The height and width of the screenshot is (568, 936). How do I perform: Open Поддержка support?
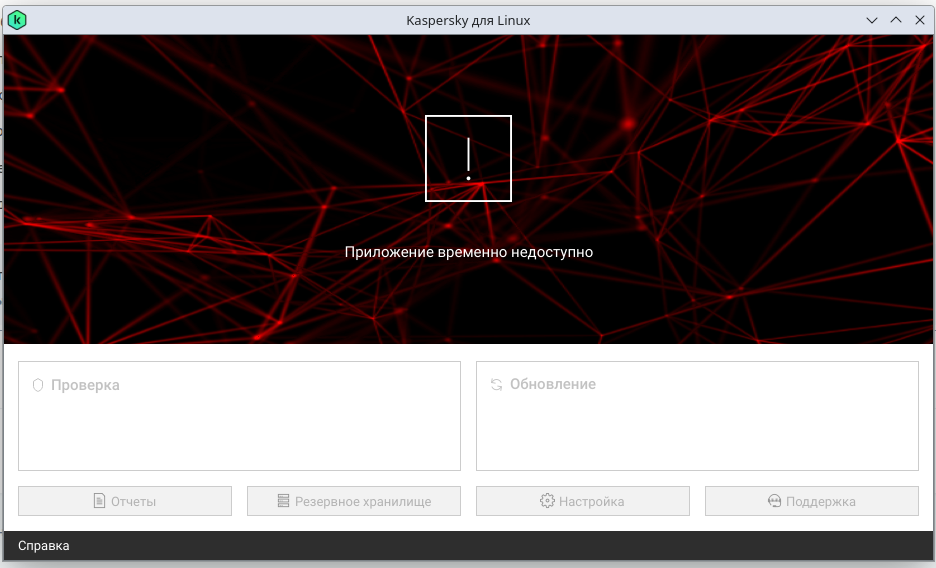point(812,501)
